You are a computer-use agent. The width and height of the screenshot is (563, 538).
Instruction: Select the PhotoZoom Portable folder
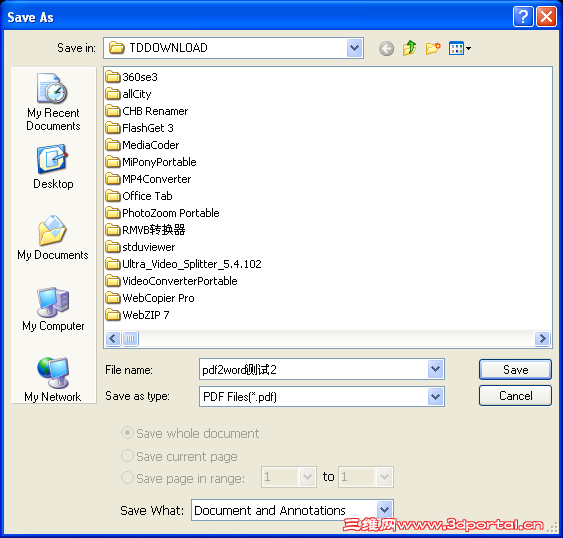[x=162, y=213]
